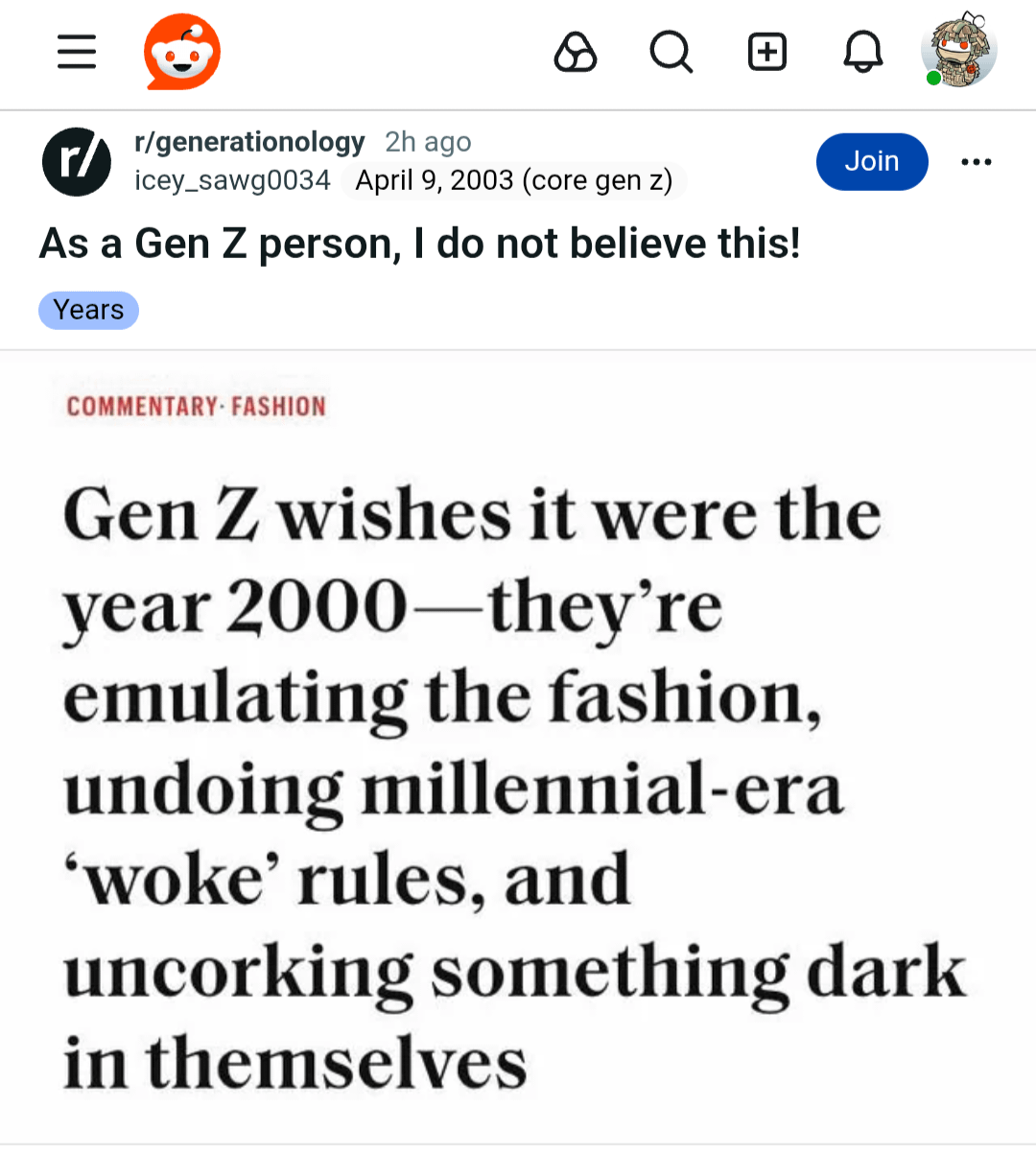
Task: Open user icey_sawg0034 profile
Action: (x=232, y=180)
